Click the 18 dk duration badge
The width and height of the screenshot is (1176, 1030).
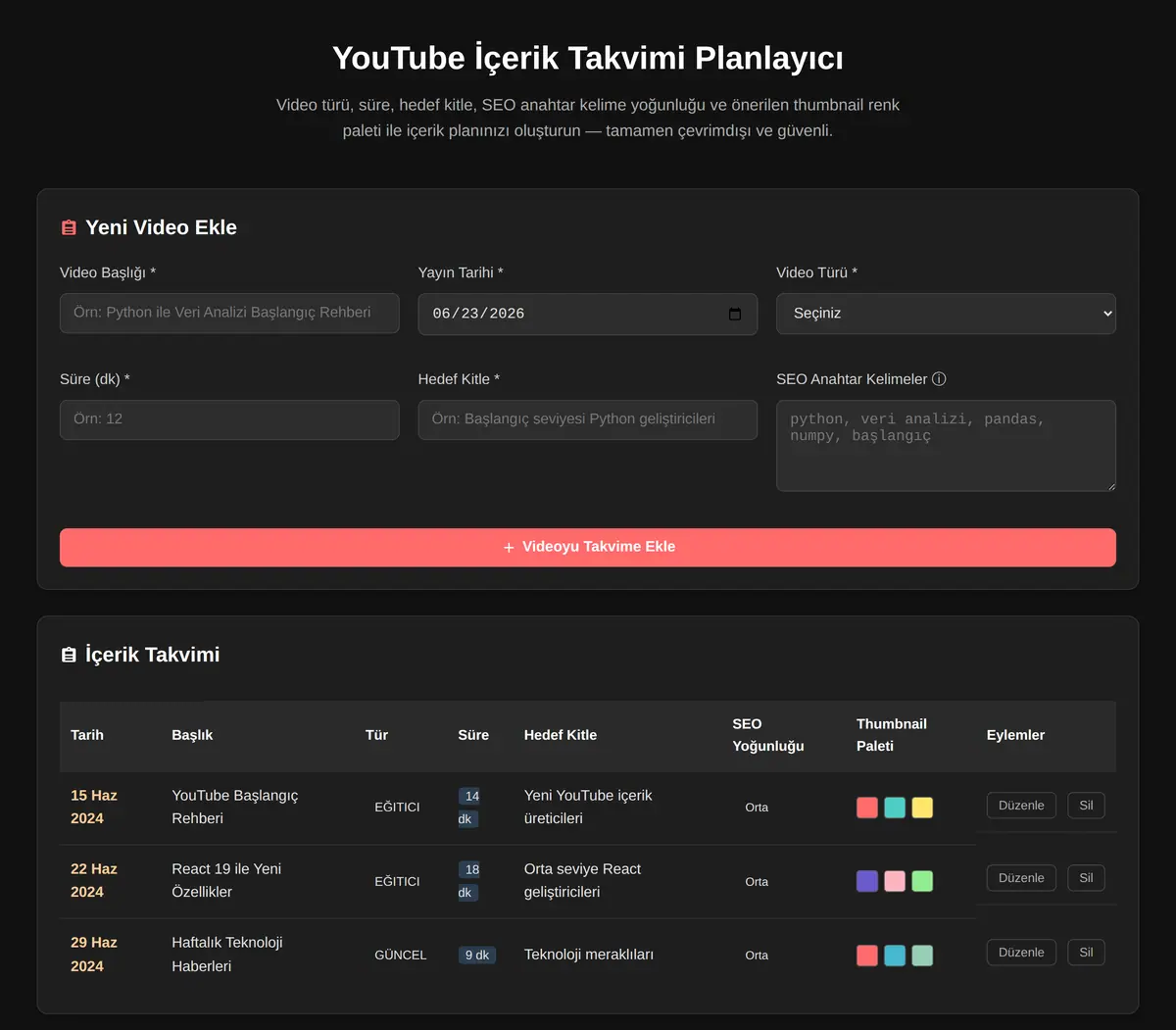coord(470,881)
